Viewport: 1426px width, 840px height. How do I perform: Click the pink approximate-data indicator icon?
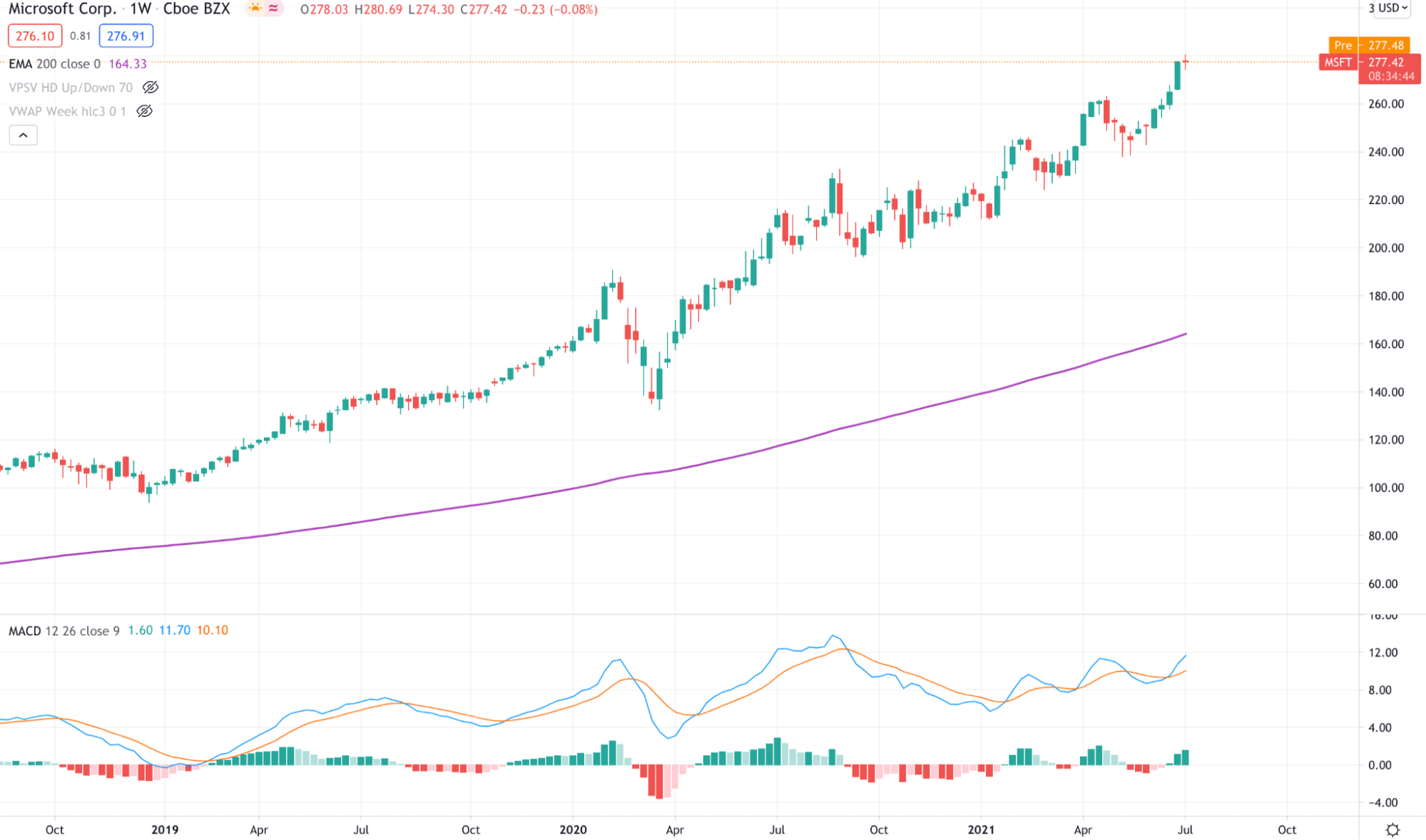coord(273,9)
